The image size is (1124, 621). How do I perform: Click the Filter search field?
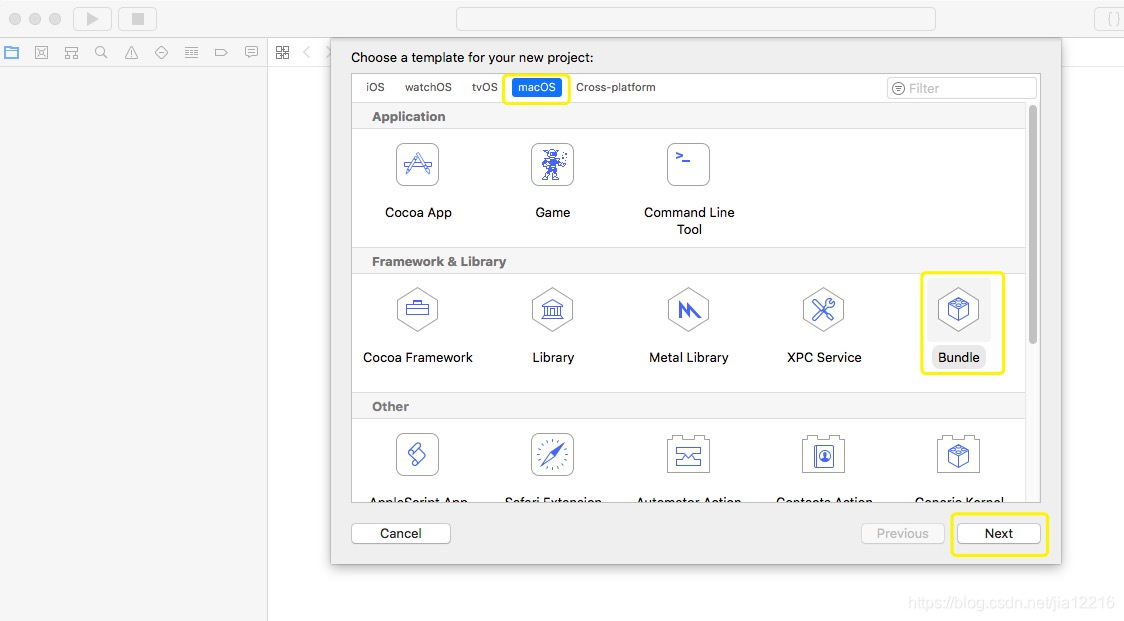[x=961, y=88]
